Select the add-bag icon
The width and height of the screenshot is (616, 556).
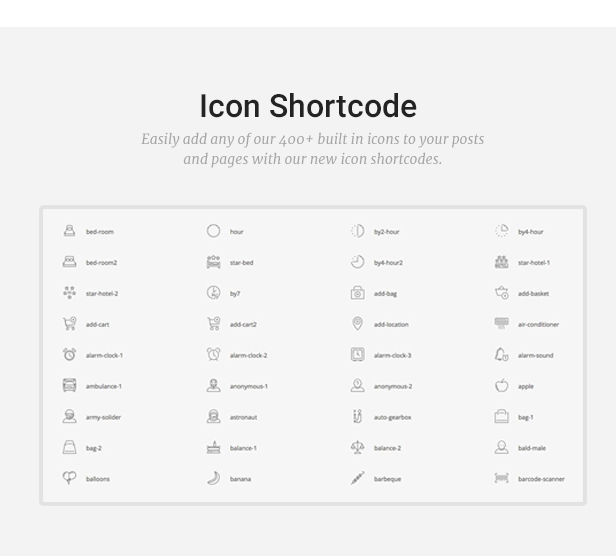[357, 293]
